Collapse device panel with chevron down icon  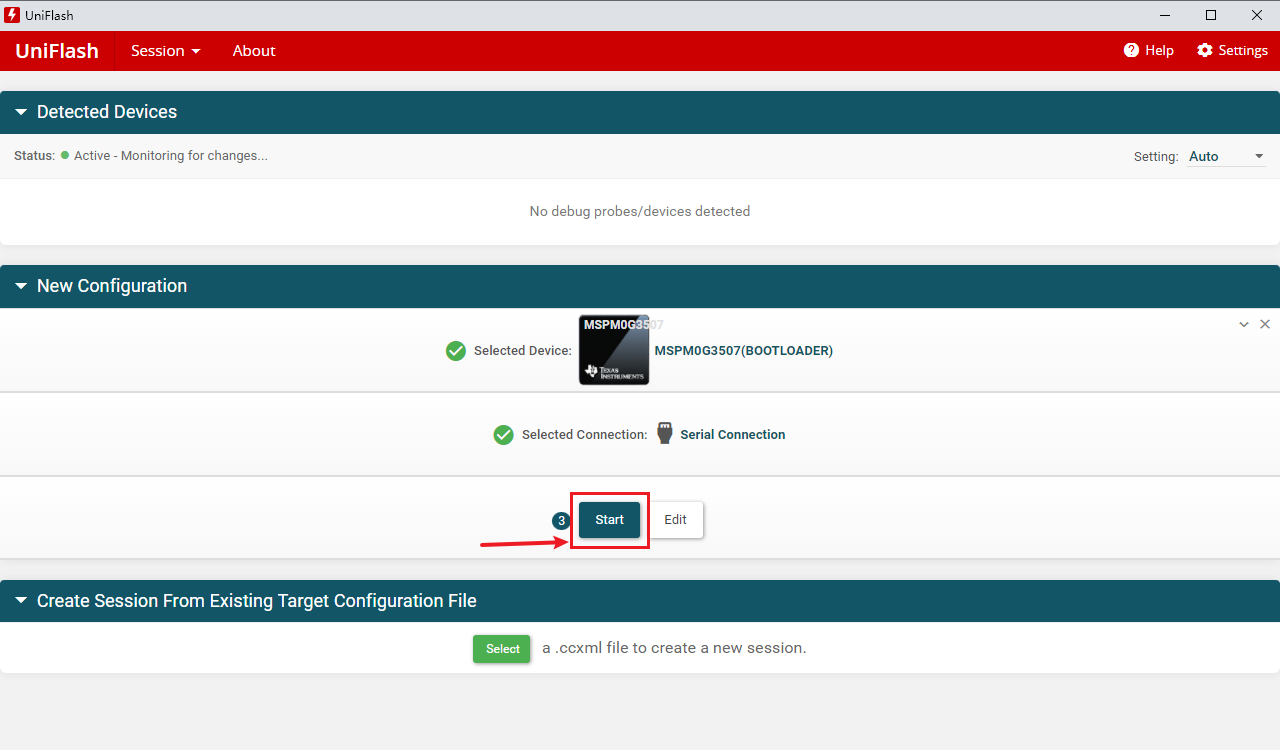[1244, 325]
